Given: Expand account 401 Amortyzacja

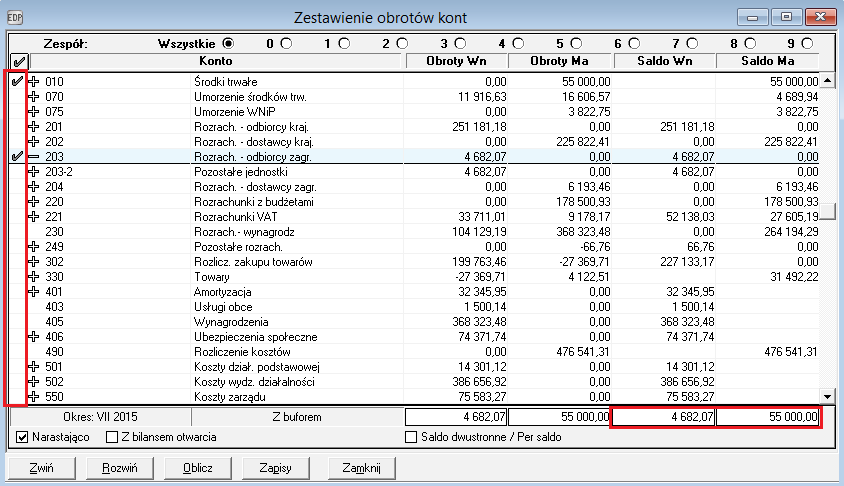Looking at the screenshot, I should (x=33, y=292).
